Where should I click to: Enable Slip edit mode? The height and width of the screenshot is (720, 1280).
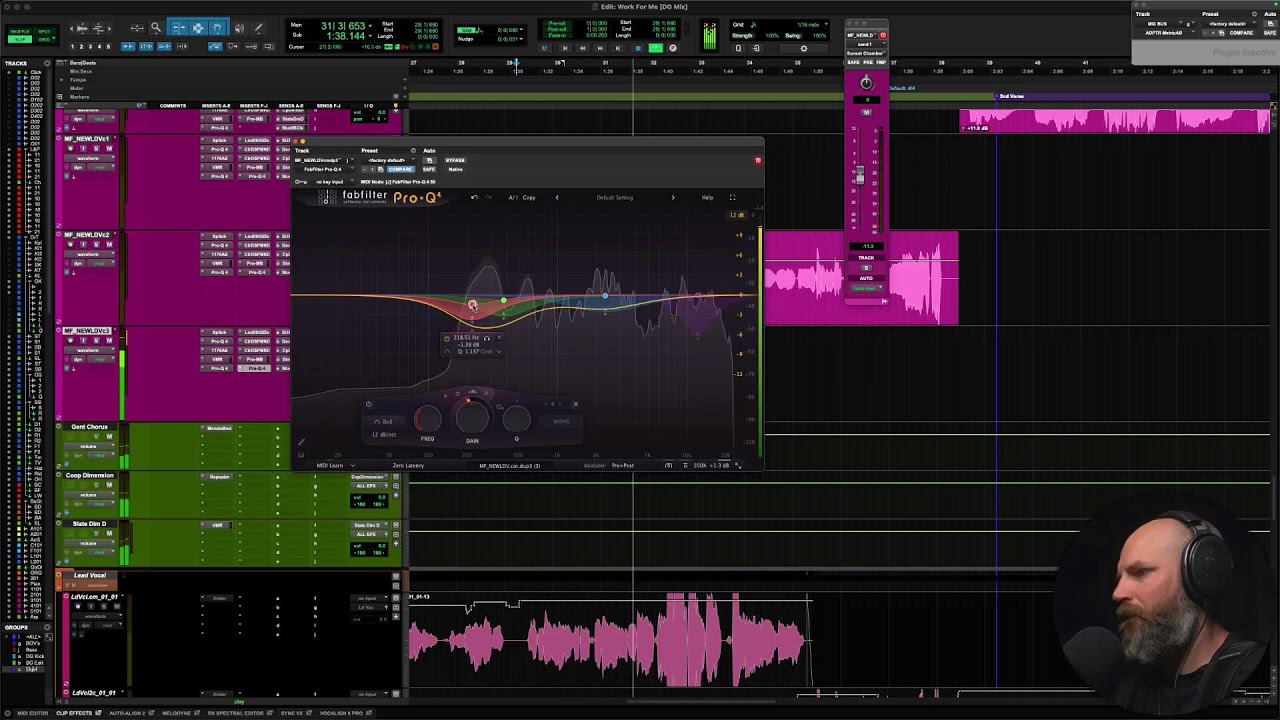pos(19,40)
